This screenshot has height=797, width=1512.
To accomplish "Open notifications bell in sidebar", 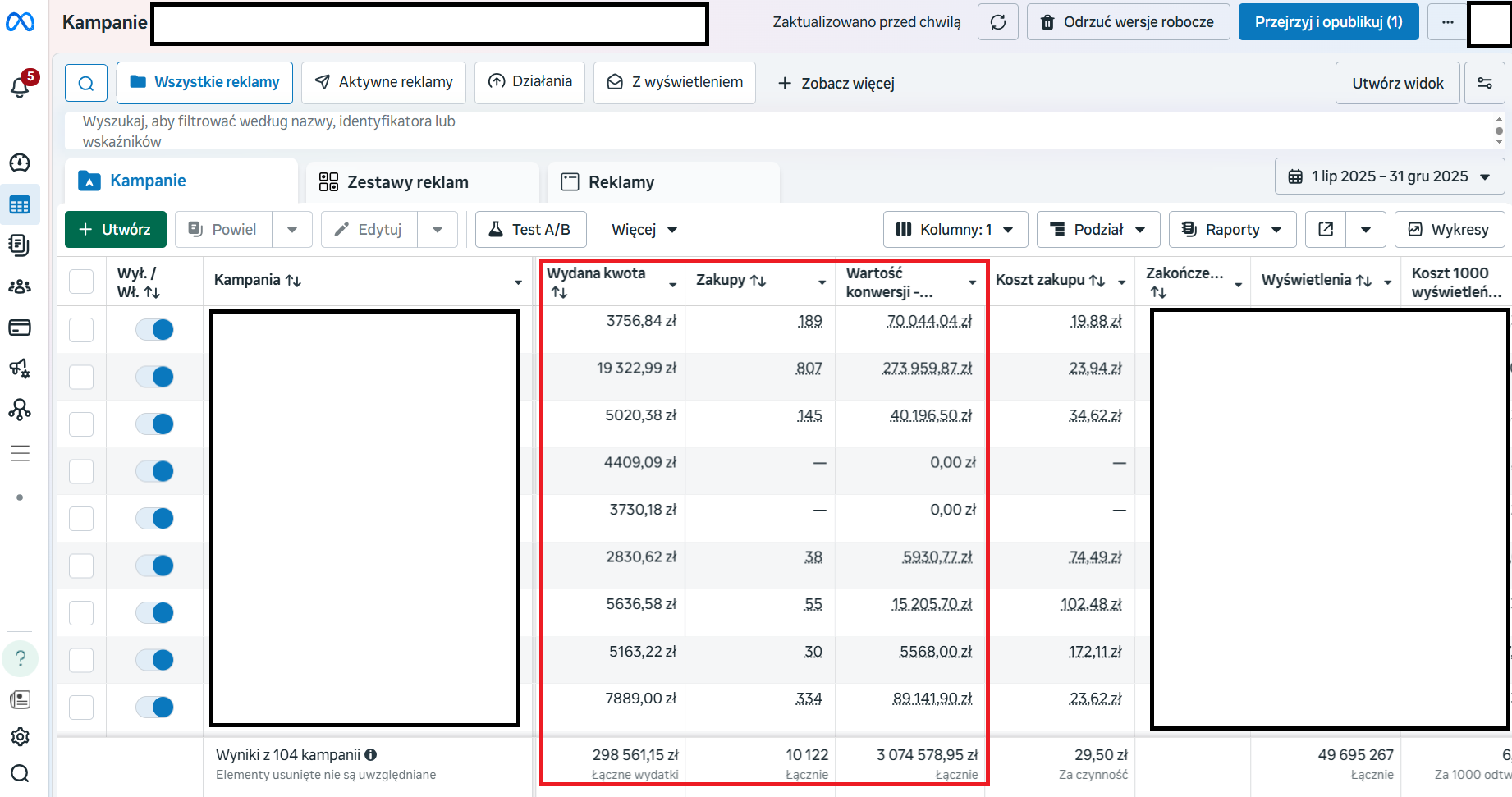I will 20,86.
